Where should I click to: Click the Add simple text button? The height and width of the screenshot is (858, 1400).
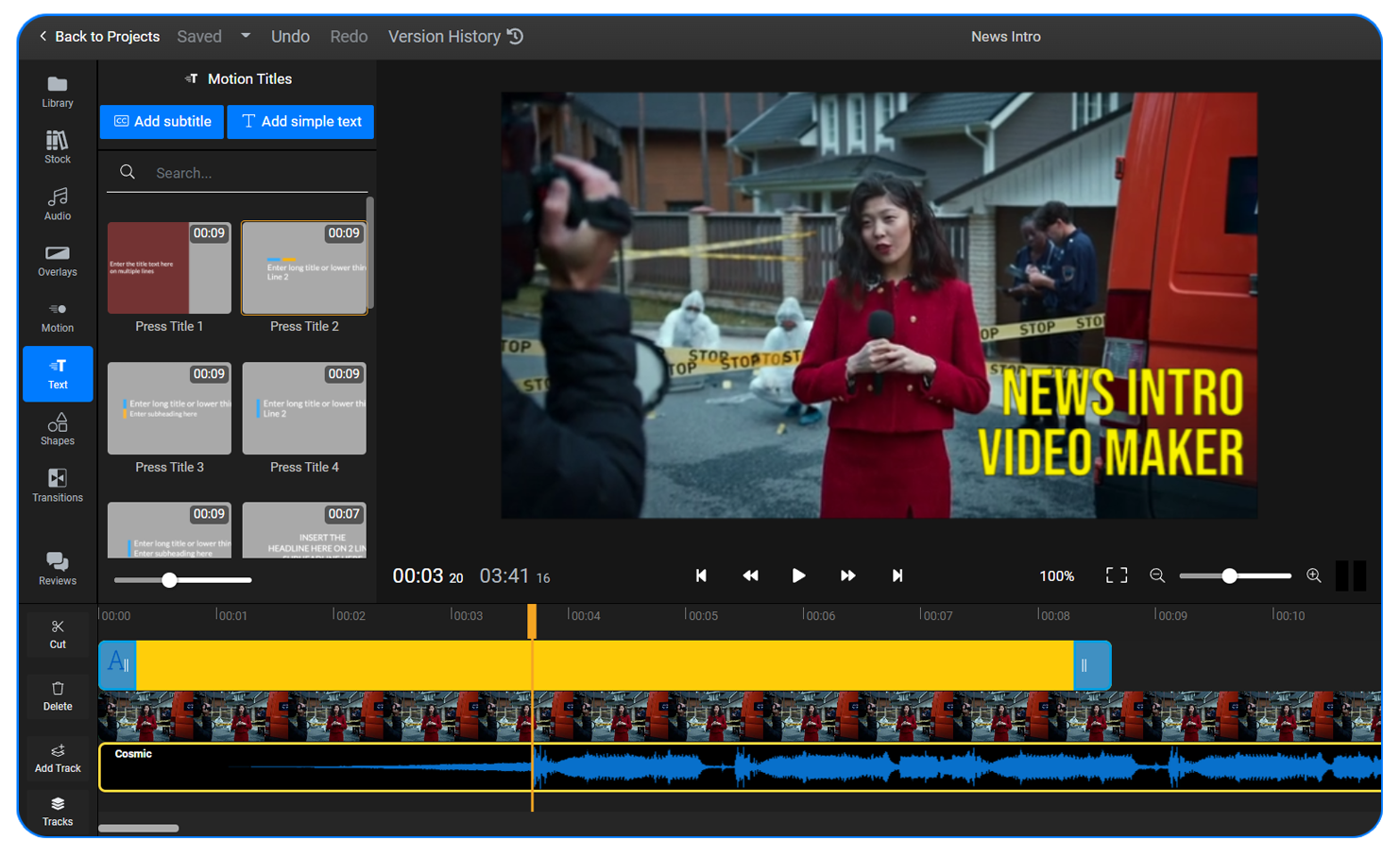pyautogui.click(x=299, y=121)
